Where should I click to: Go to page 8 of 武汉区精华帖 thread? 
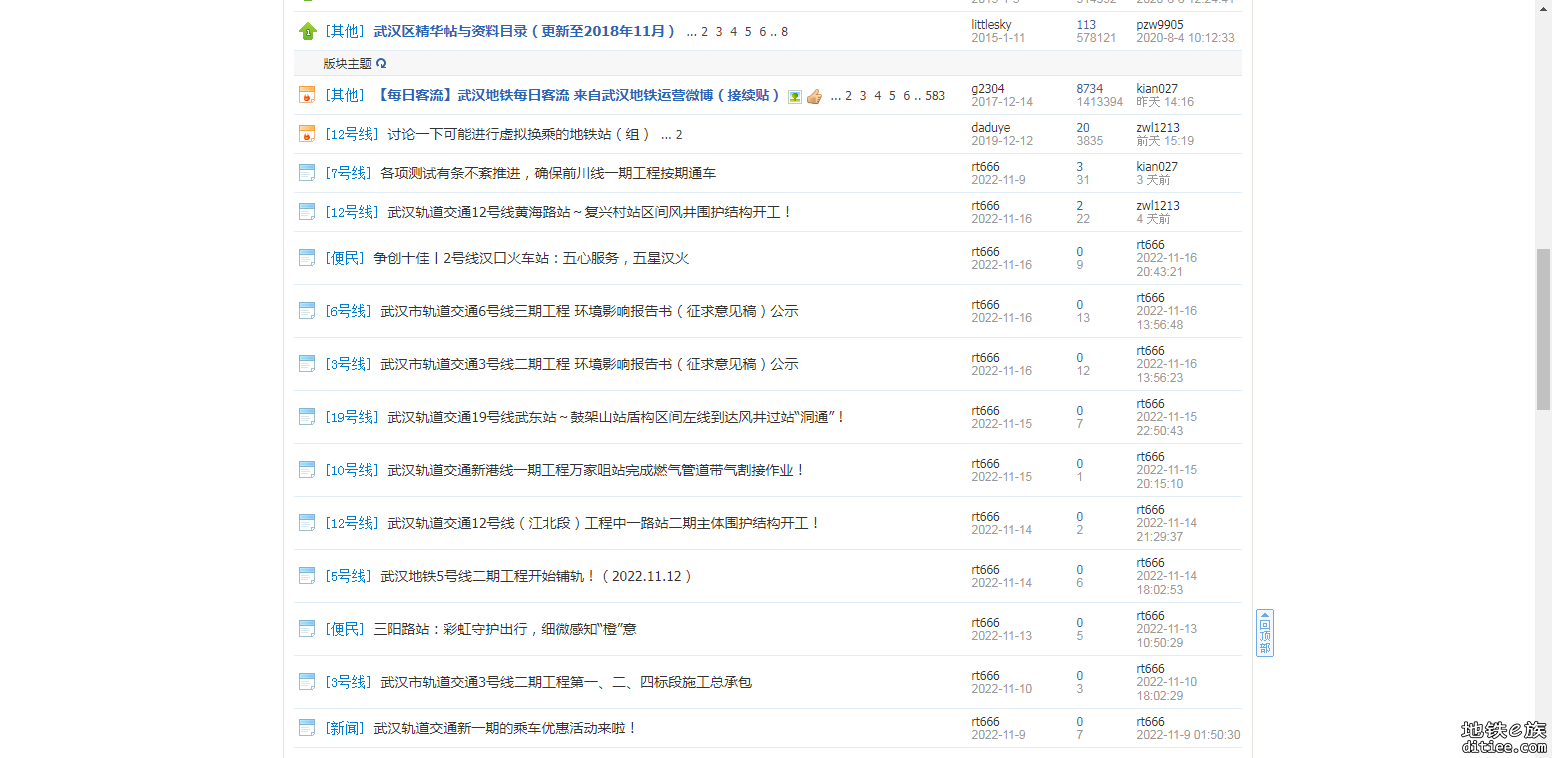tap(785, 32)
